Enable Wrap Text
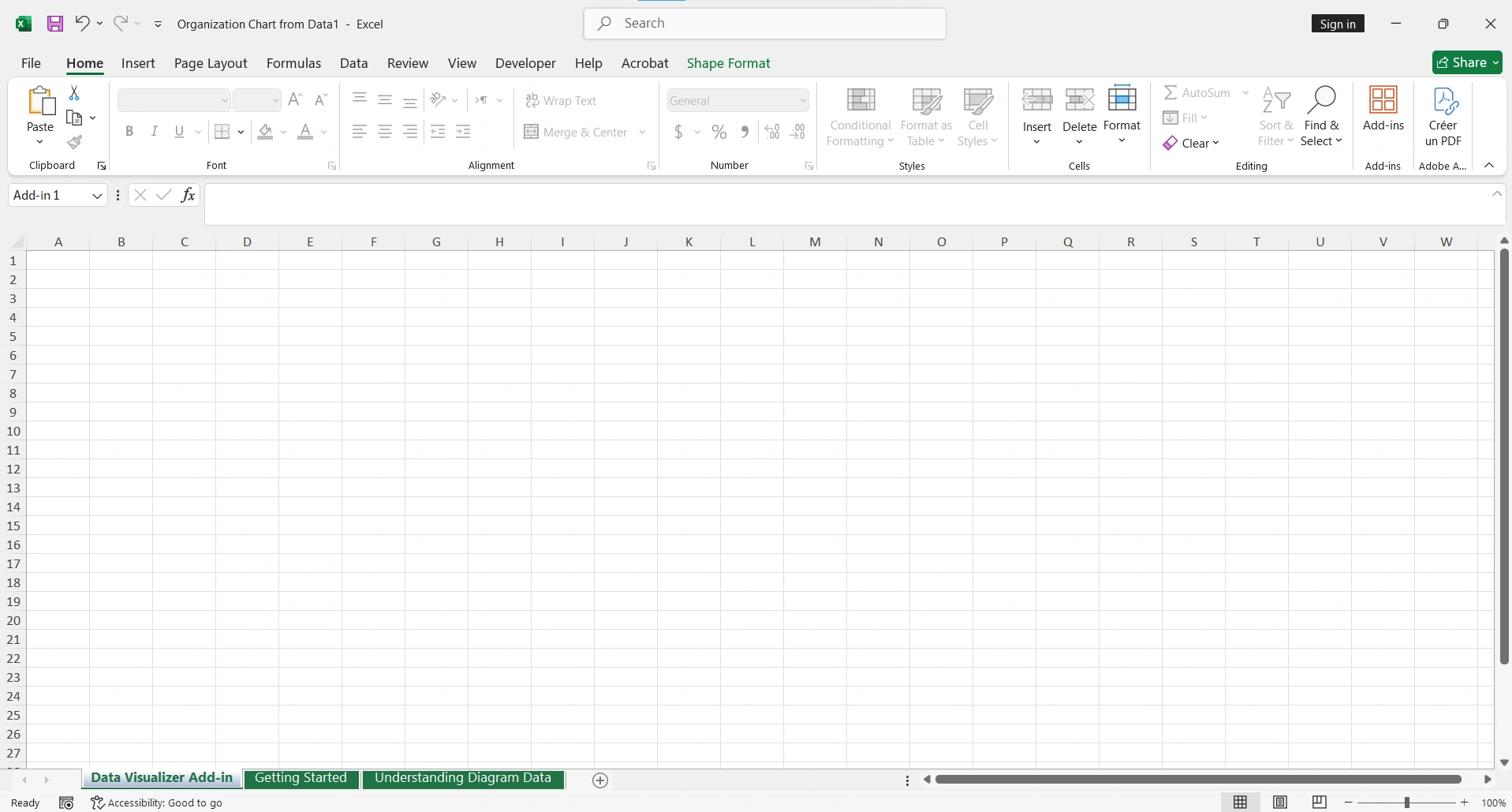The height and width of the screenshot is (812, 1512). [x=562, y=101]
